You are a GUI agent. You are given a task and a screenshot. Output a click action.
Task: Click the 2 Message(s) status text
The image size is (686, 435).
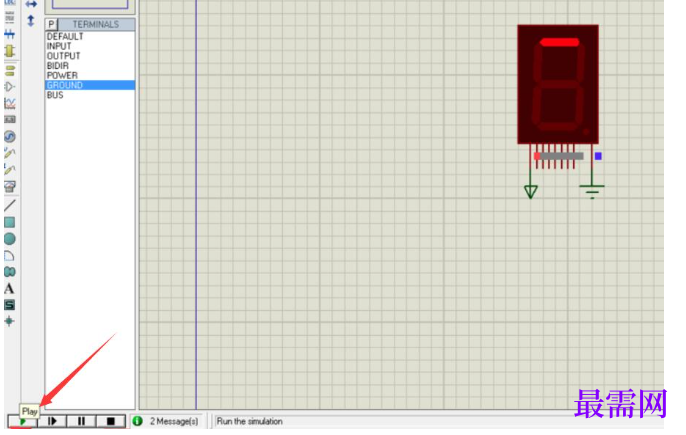tap(174, 421)
